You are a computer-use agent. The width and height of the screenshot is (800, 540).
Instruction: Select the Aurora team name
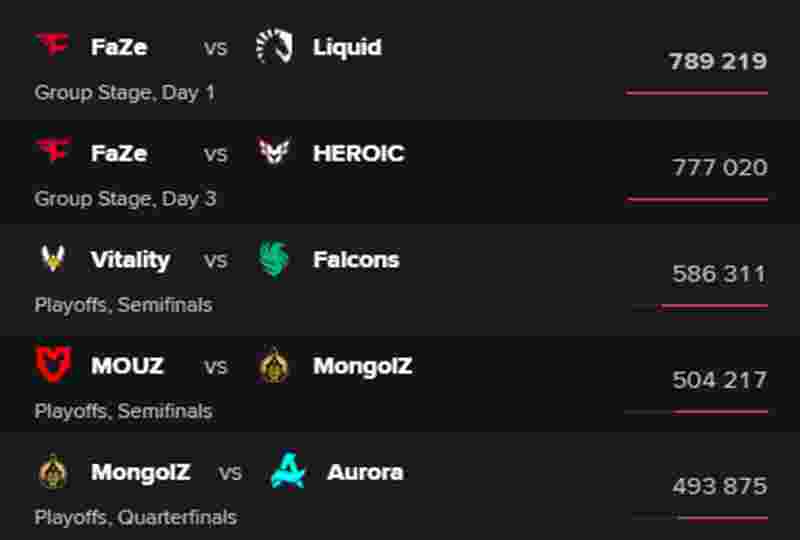[365, 472]
